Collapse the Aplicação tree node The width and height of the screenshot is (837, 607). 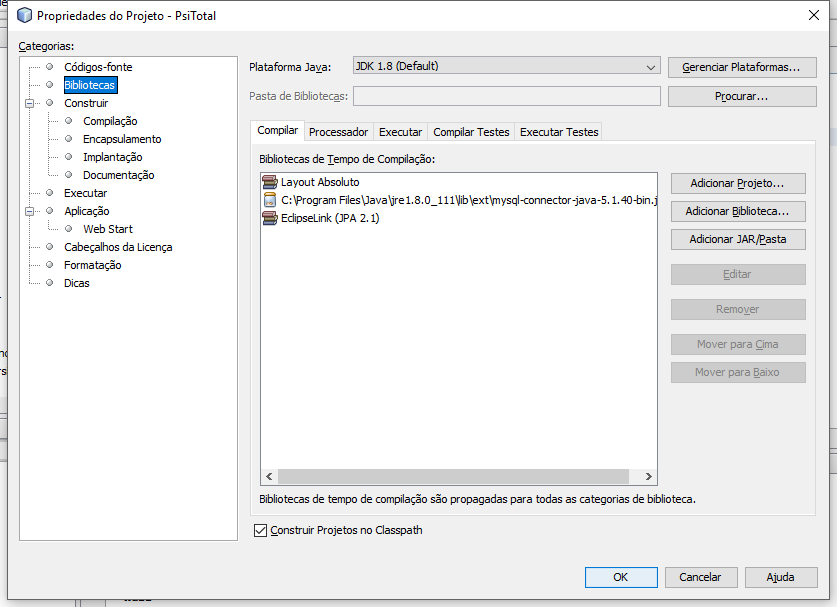[x=30, y=211]
